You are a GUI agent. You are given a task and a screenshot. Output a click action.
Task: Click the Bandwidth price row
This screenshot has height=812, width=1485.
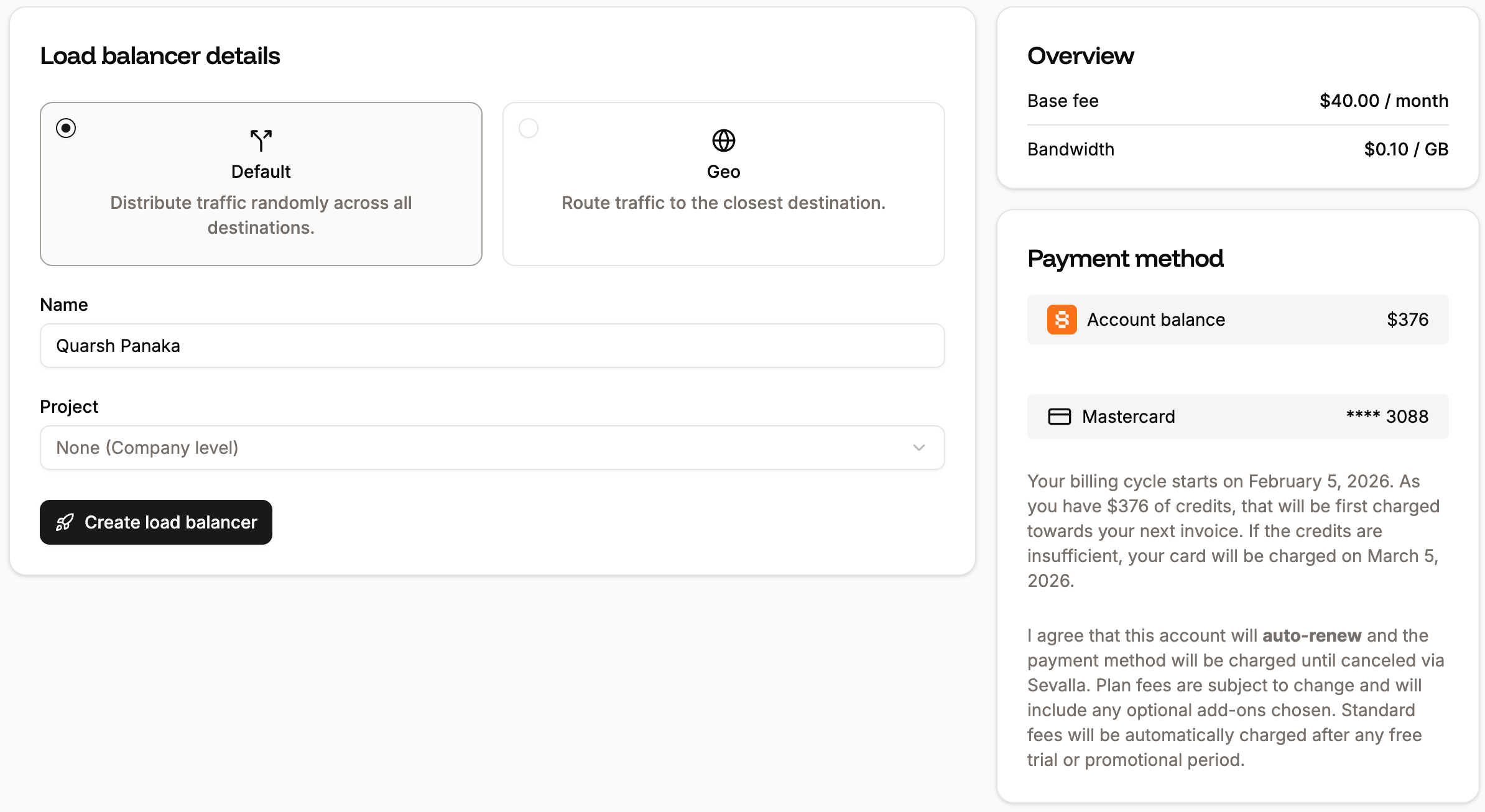click(x=1237, y=149)
